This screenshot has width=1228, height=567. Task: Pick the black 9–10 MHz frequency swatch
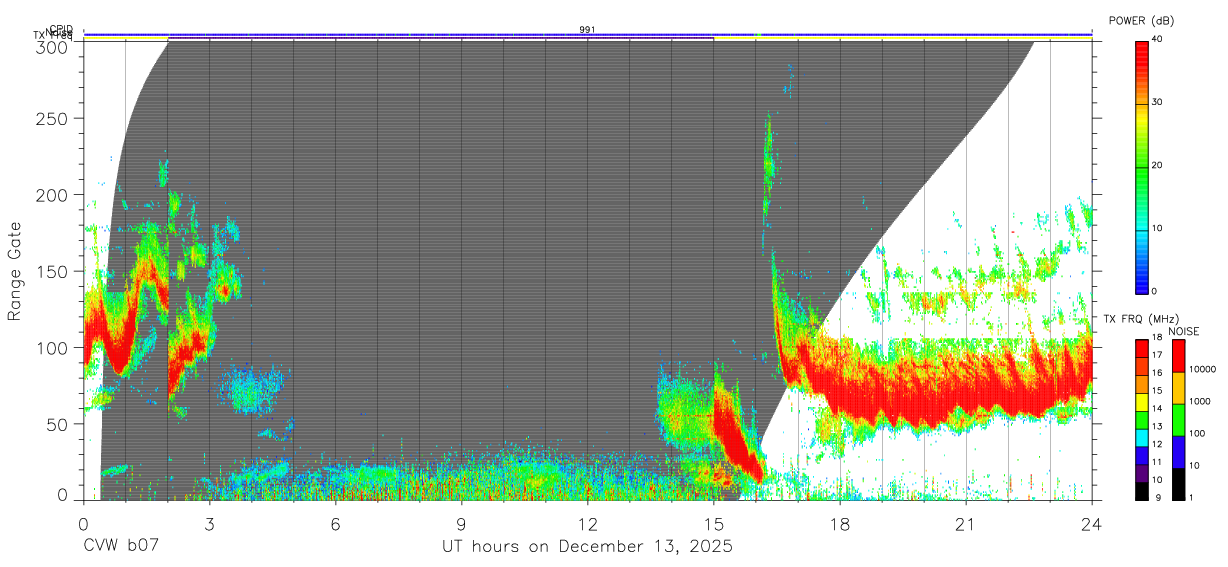click(x=1142, y=489)
